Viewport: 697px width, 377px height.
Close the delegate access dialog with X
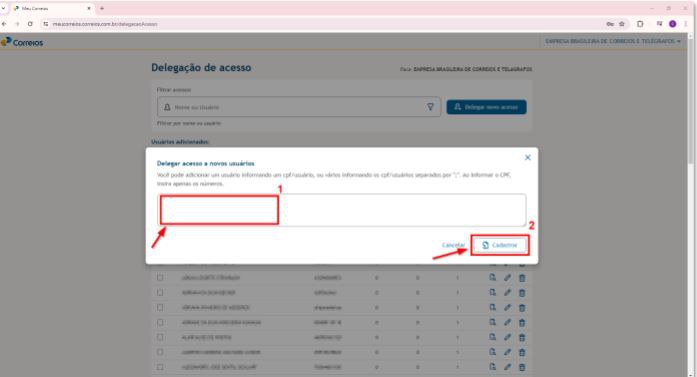[x=528, y=157]
